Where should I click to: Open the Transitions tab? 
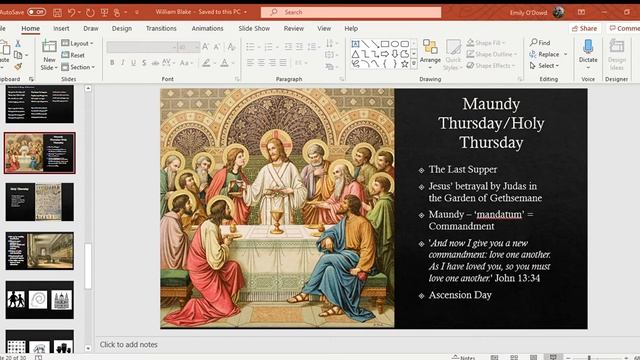pyautogui.click(x=161, y=29)
